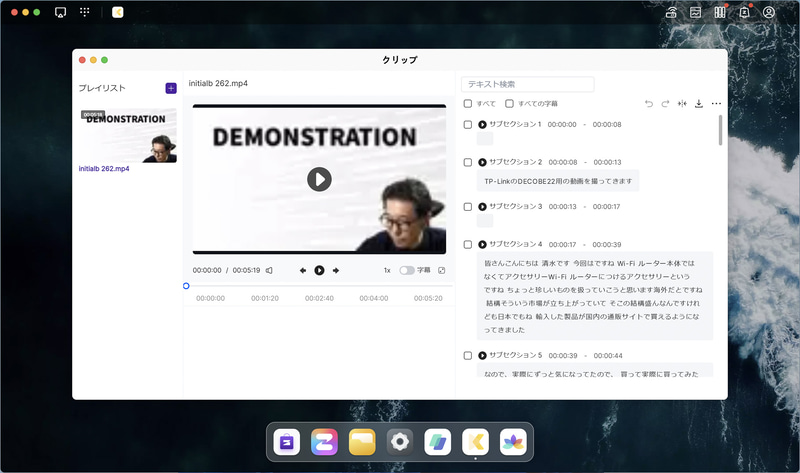Play video from the control bar button

point(319,270)
